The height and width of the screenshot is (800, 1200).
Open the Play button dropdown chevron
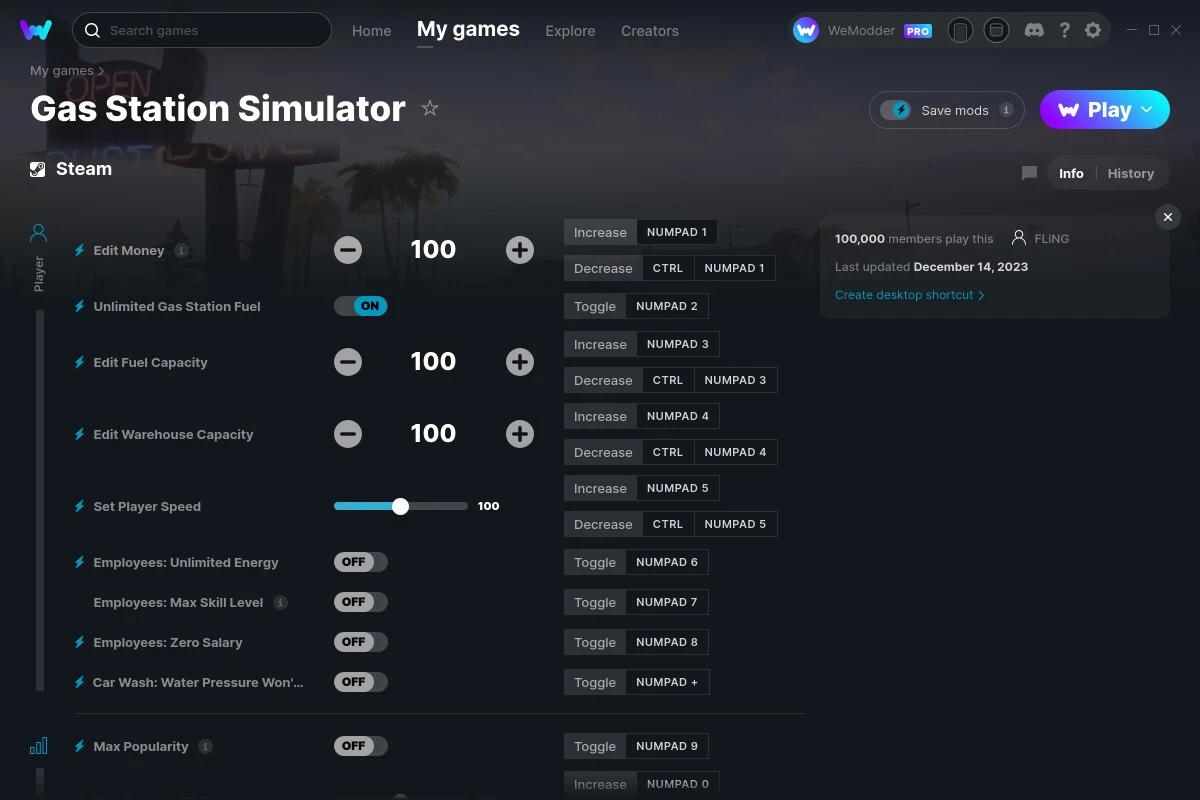1148,110
